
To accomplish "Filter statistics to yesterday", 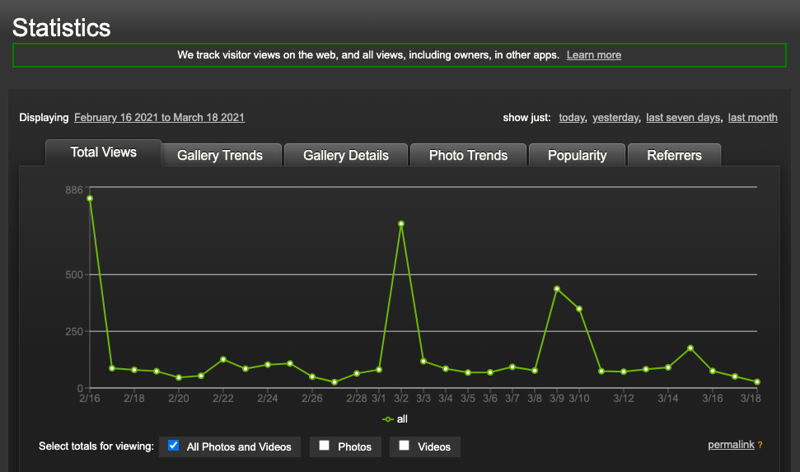I will [x=615, y=117].
